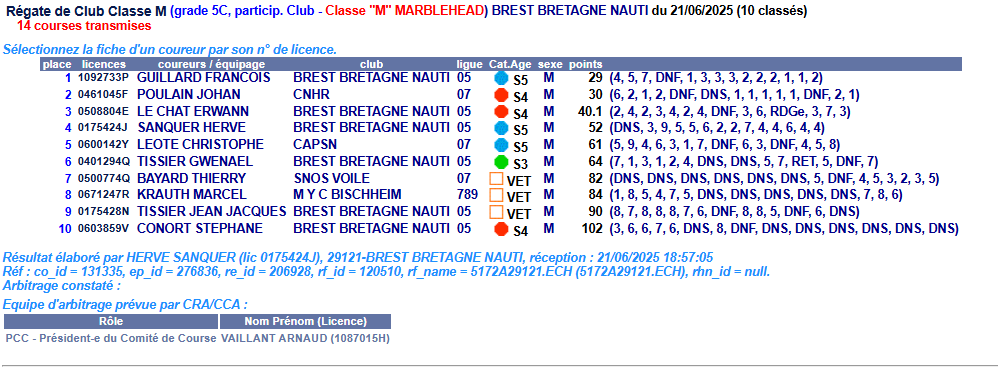Click the red S4 icon for CONORT STEPHANE

pyautogui.click(x=502, y=229)
